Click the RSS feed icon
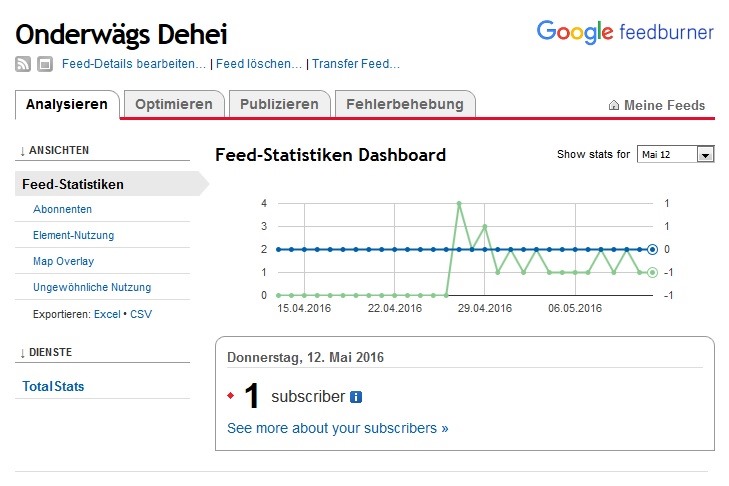This screenshot has height=486, width=729. pyautogui.click(x=23, y=65)
